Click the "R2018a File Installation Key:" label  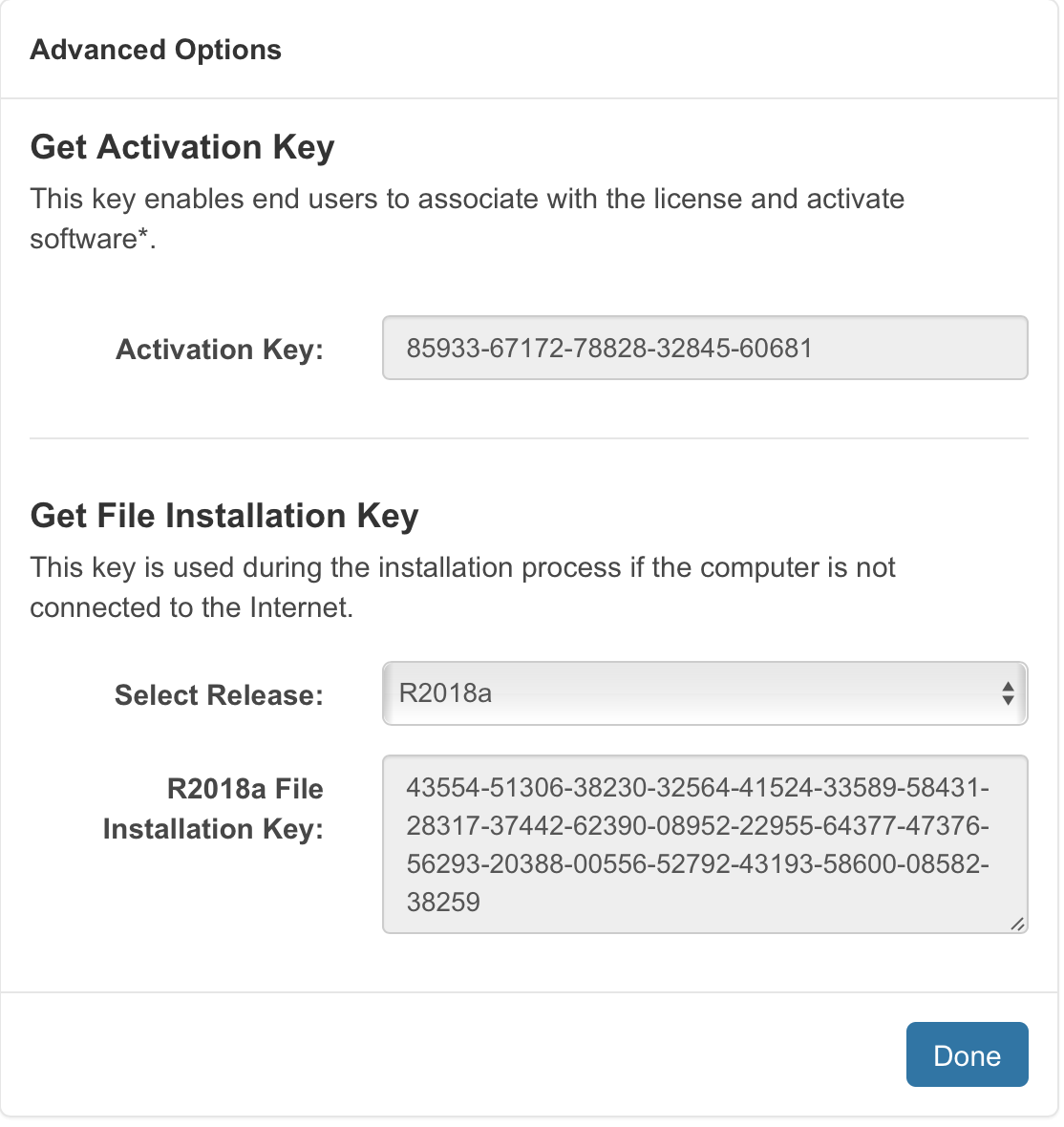point(214,809)
